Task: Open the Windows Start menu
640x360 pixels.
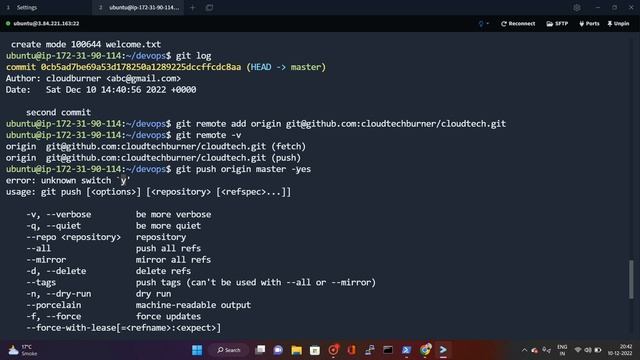Action: pos(197,350)
